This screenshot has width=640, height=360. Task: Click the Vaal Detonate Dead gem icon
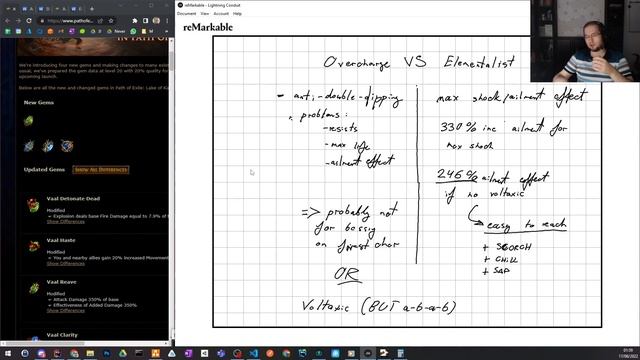coord(33,205)
